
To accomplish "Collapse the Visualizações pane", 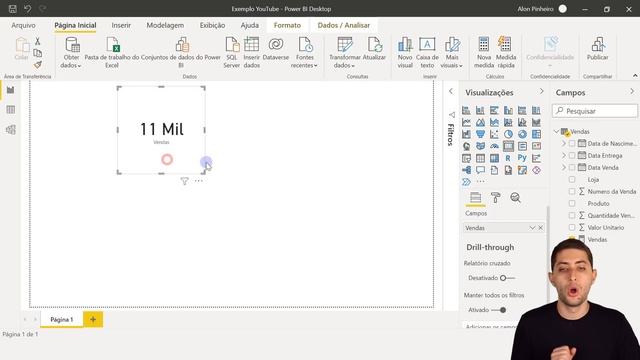I will (x=542, y=91).
